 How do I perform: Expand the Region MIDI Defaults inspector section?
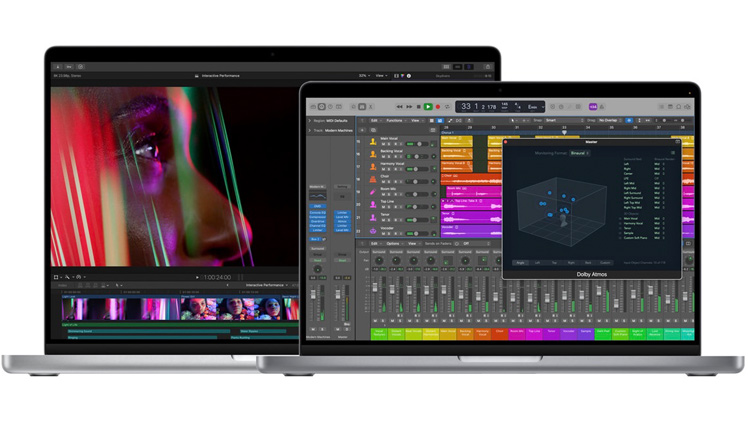[x=309, y=120]
